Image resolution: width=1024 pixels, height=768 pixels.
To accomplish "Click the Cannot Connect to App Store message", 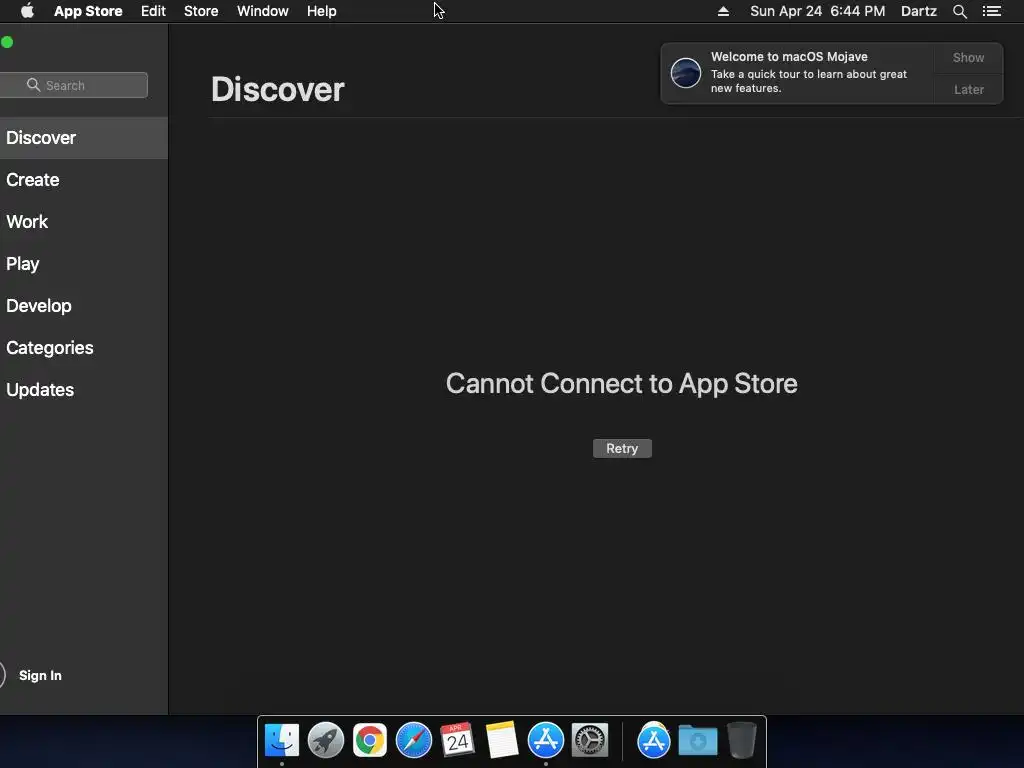I will click(622, 384).
